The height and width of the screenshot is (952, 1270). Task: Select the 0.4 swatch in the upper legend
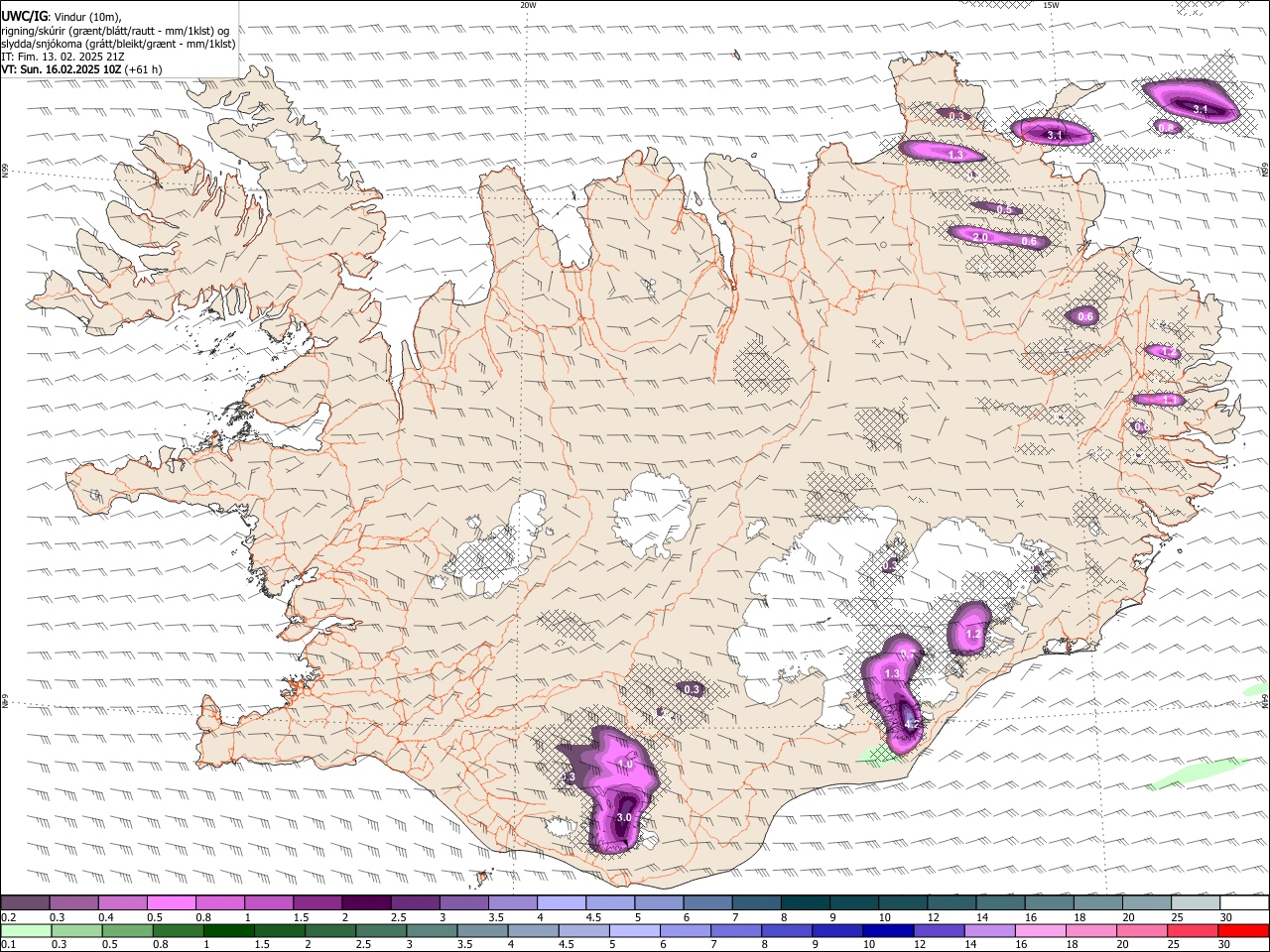coord(122,902)
